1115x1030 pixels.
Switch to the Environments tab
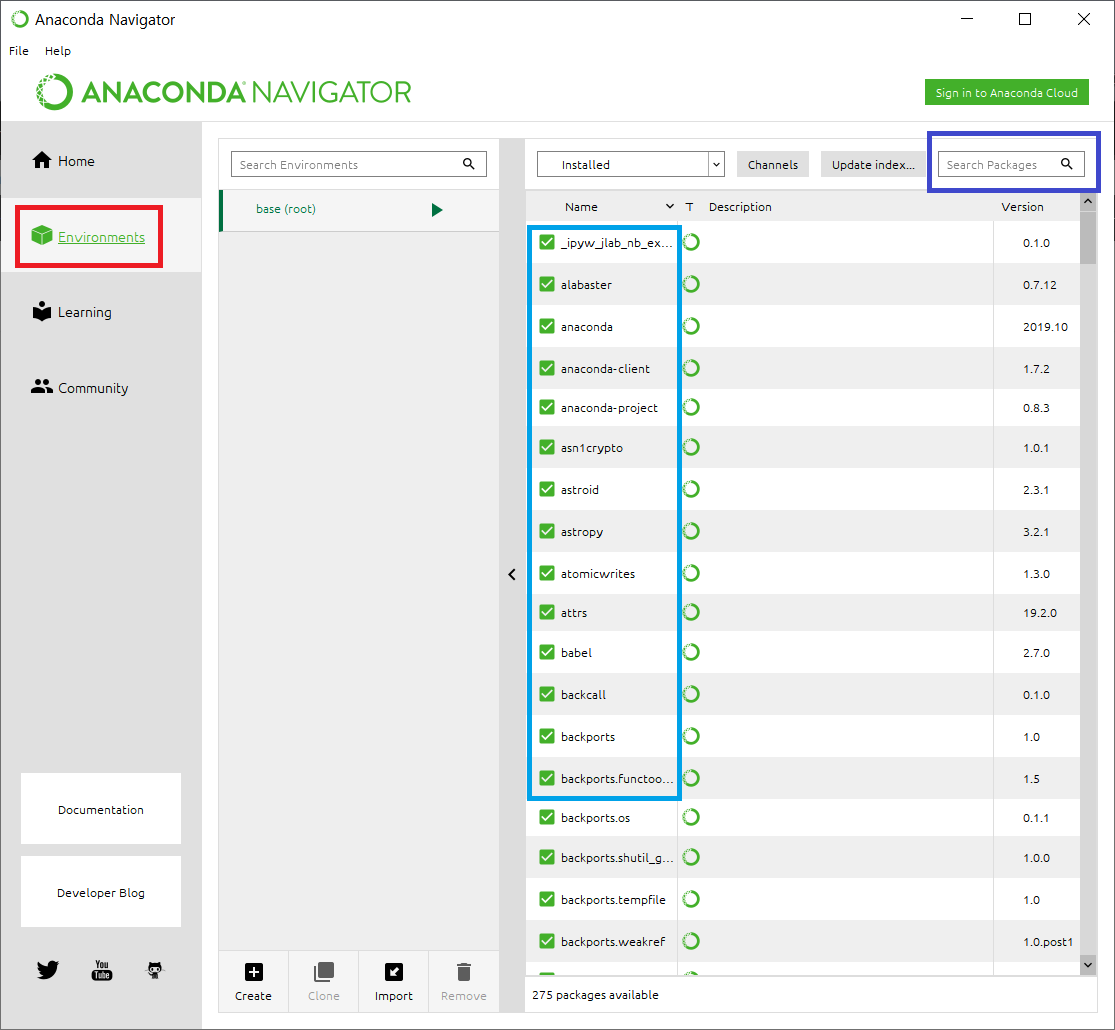(101, 235)
